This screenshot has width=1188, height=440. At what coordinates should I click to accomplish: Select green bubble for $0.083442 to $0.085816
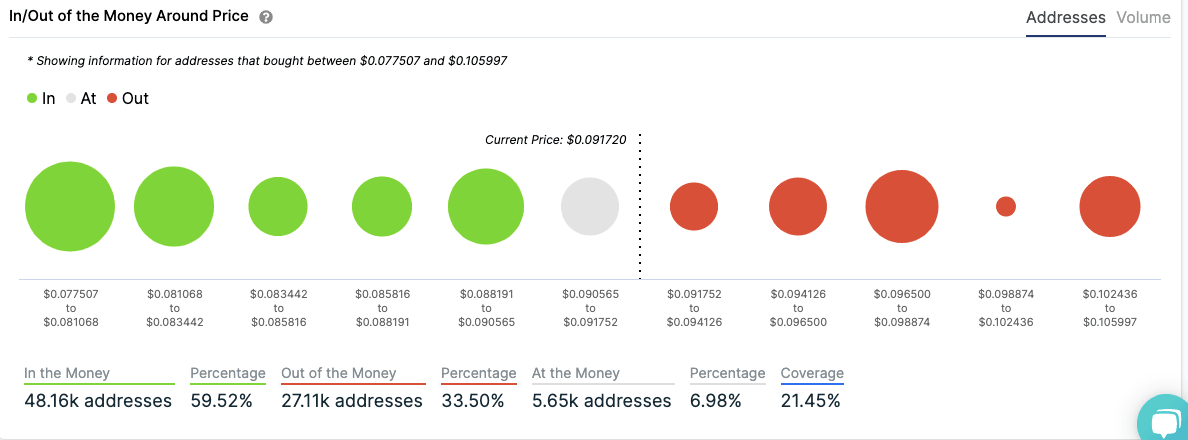point(278,207)
